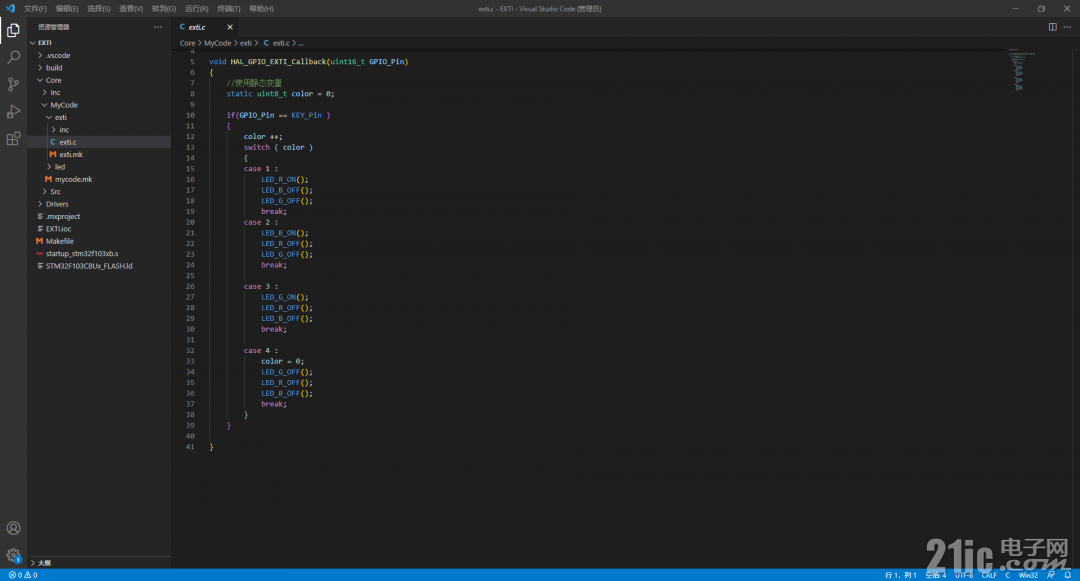Open the 运行(R) menu
The width and height of the screenshot is (1080, 581).
(x=196, y=8)
